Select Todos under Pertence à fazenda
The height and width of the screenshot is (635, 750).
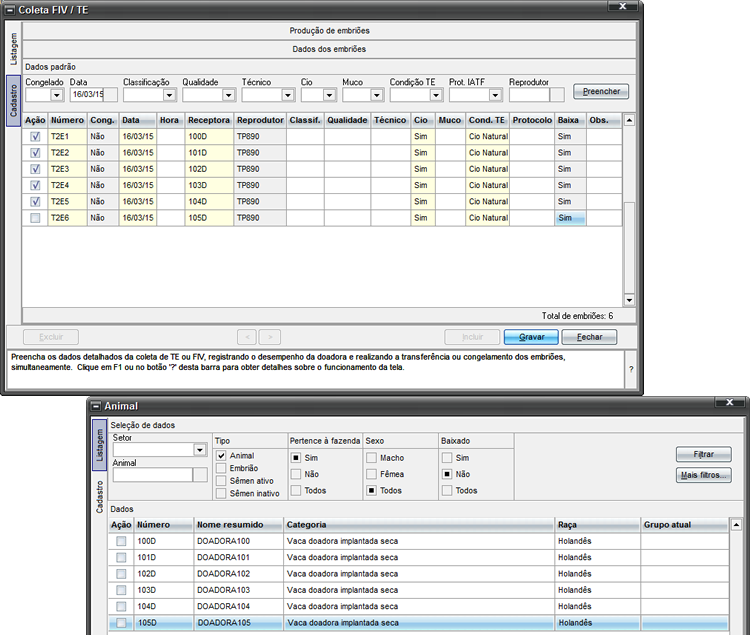296,490
